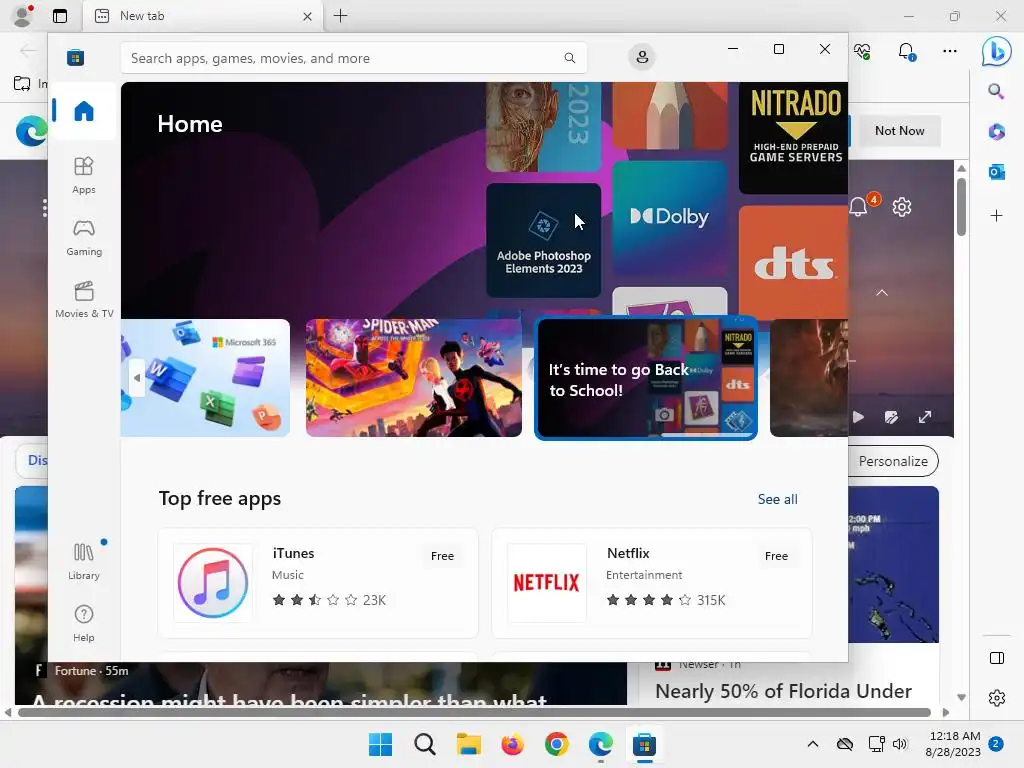Open the Nitrado game servers tile

793,137
